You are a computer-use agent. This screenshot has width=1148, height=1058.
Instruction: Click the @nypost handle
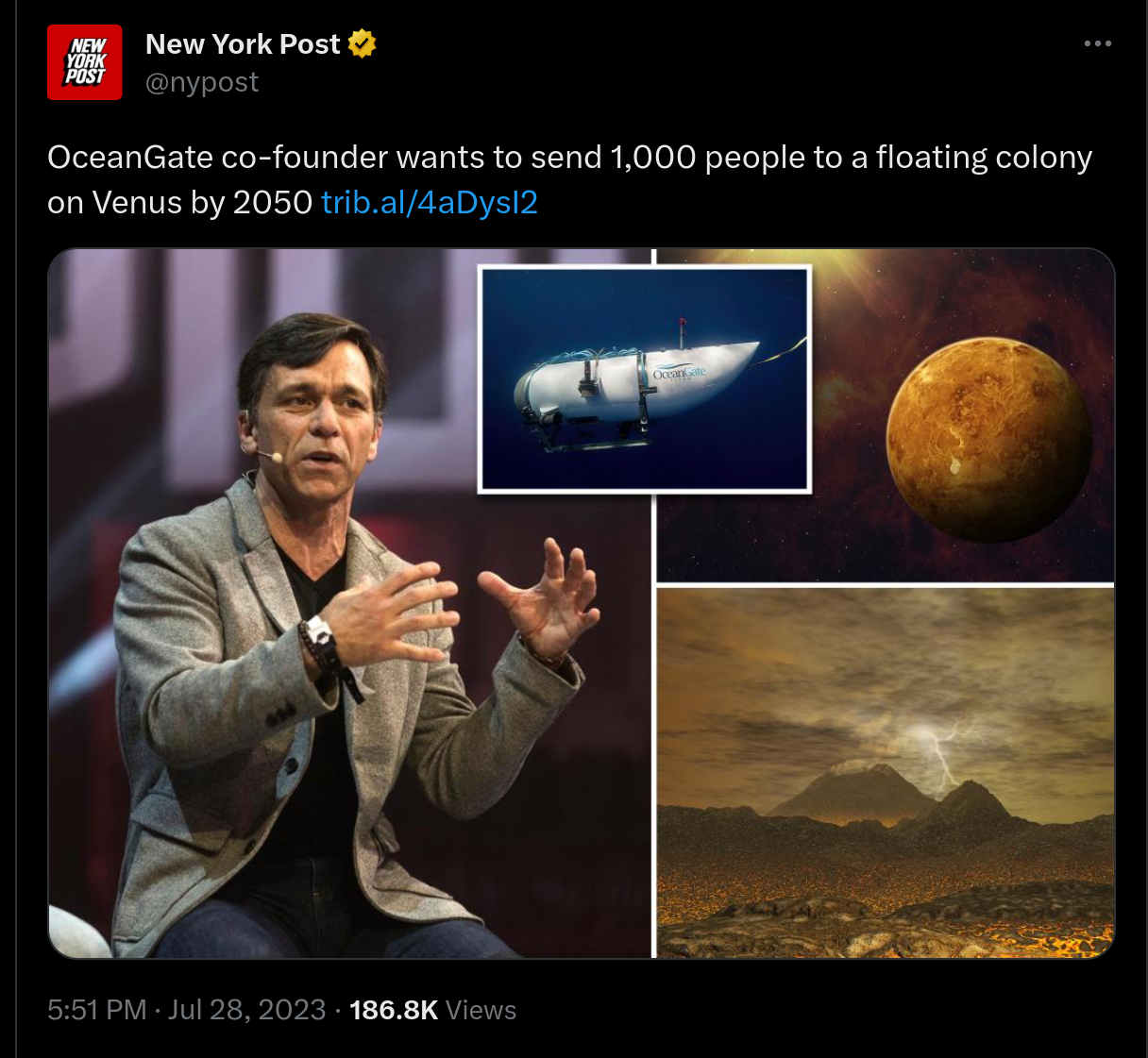[x=202, y=83]
